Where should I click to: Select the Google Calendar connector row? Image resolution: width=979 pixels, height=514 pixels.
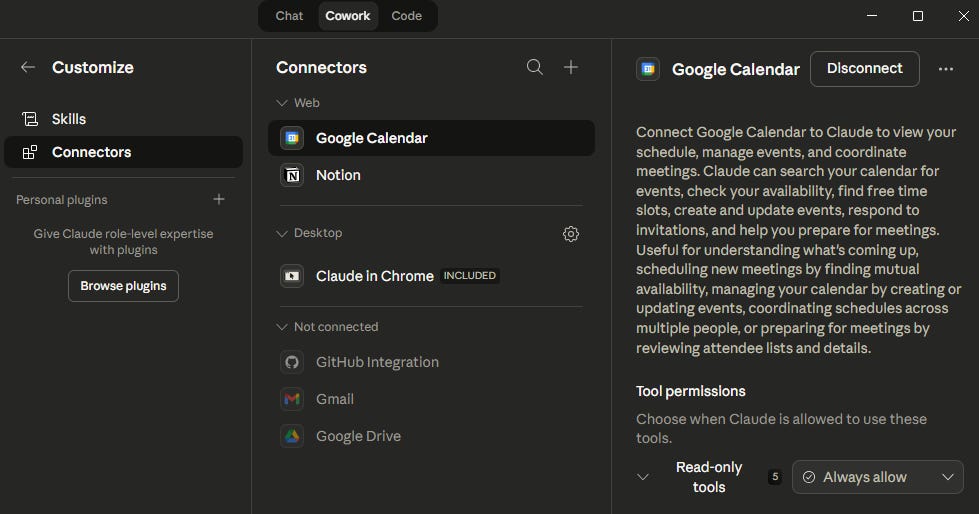(431, 138)
